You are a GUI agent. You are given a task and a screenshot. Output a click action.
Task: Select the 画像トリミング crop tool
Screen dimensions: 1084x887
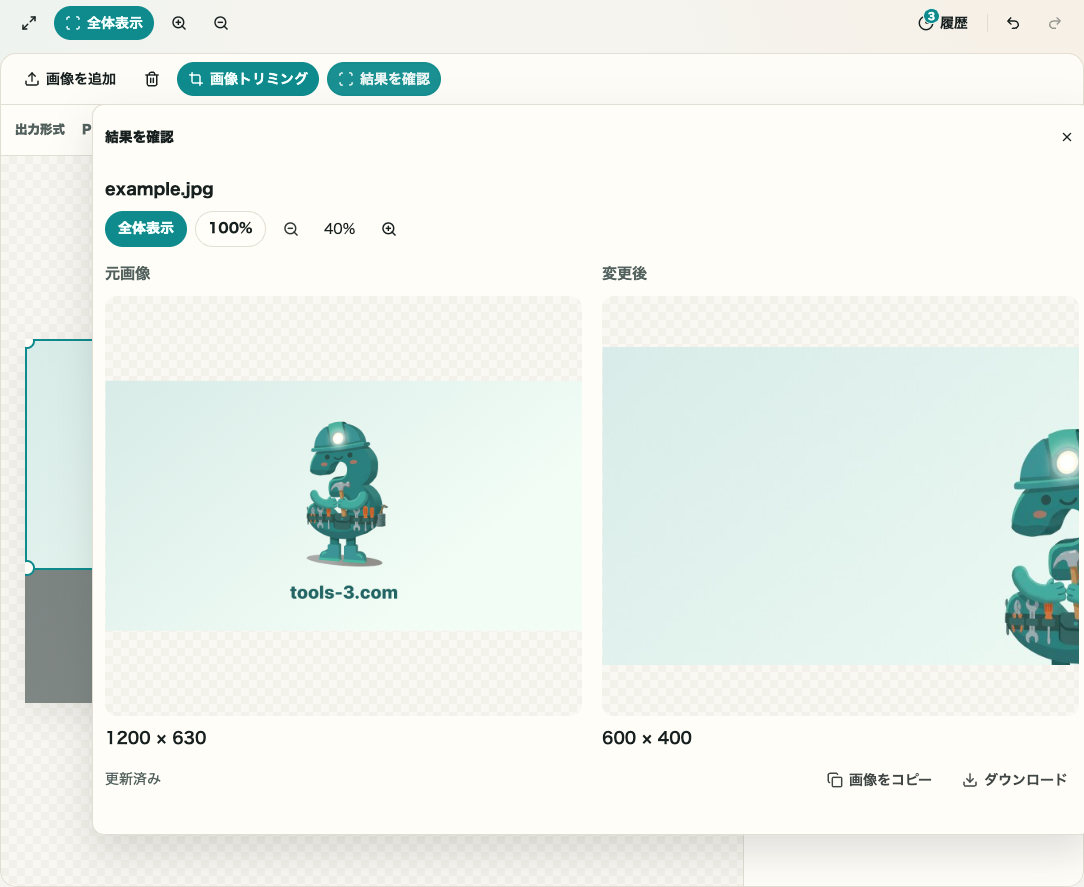[247, 79]
